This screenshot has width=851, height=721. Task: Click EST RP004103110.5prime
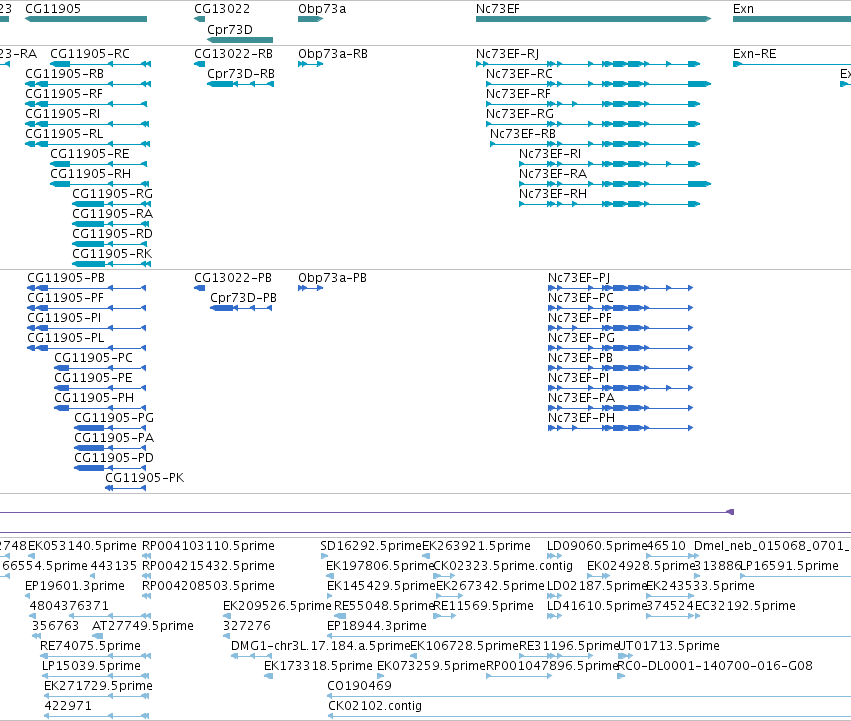(208, 546)
